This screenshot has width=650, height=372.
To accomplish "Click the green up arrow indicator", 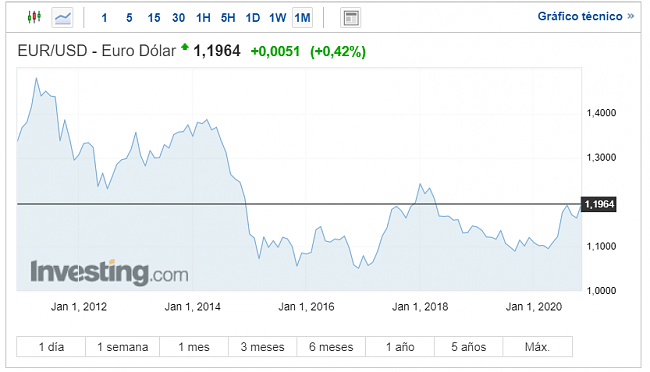I will click(x=185, y=46).
